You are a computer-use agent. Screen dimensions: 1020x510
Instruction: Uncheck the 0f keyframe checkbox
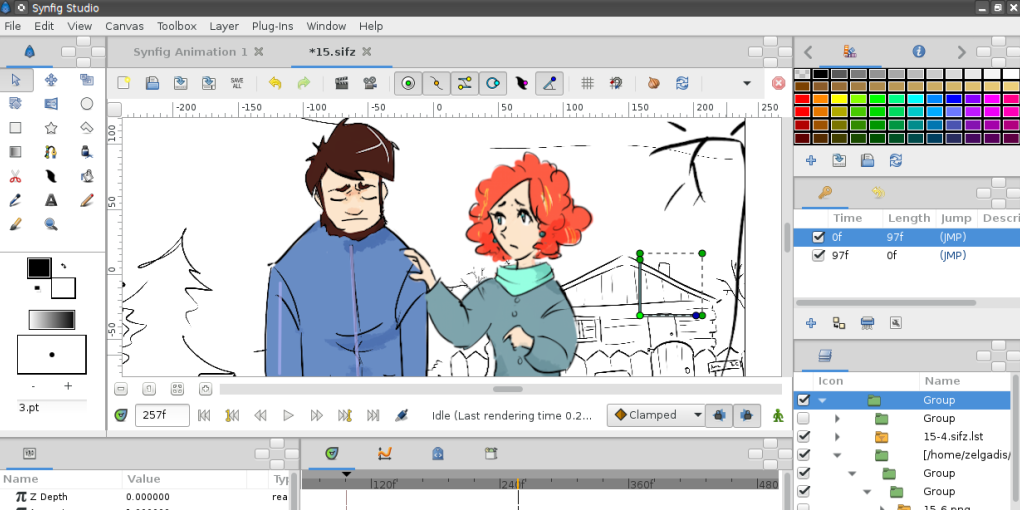[x=819, y=237]
